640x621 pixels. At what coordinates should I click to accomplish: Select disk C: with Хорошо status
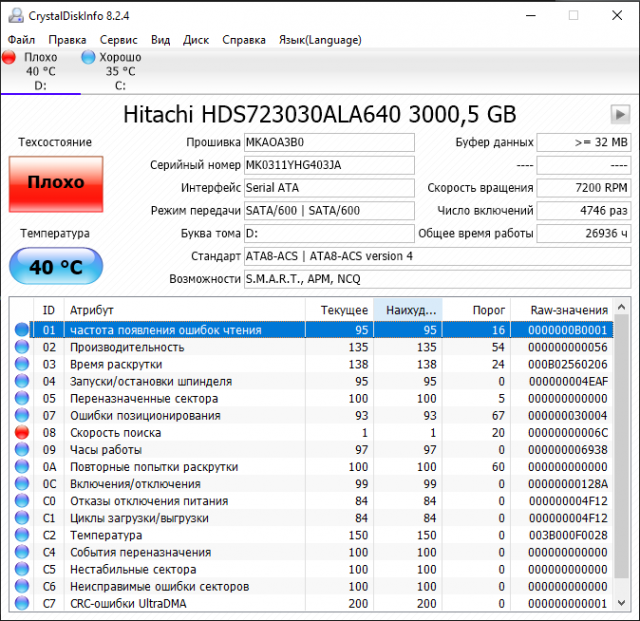pyautogui.click(x=120, y=71)
